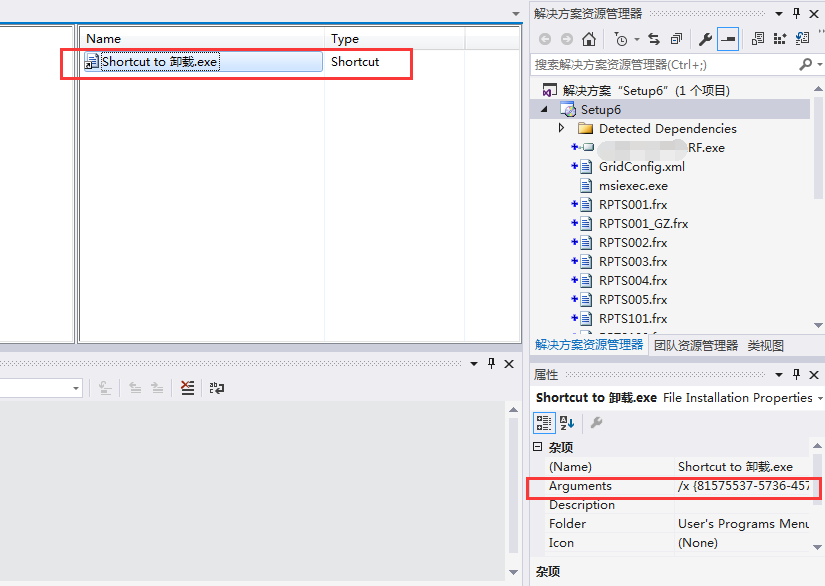
Task: Click Go to Previous Message icon
Action: click(x=135, y=388)
